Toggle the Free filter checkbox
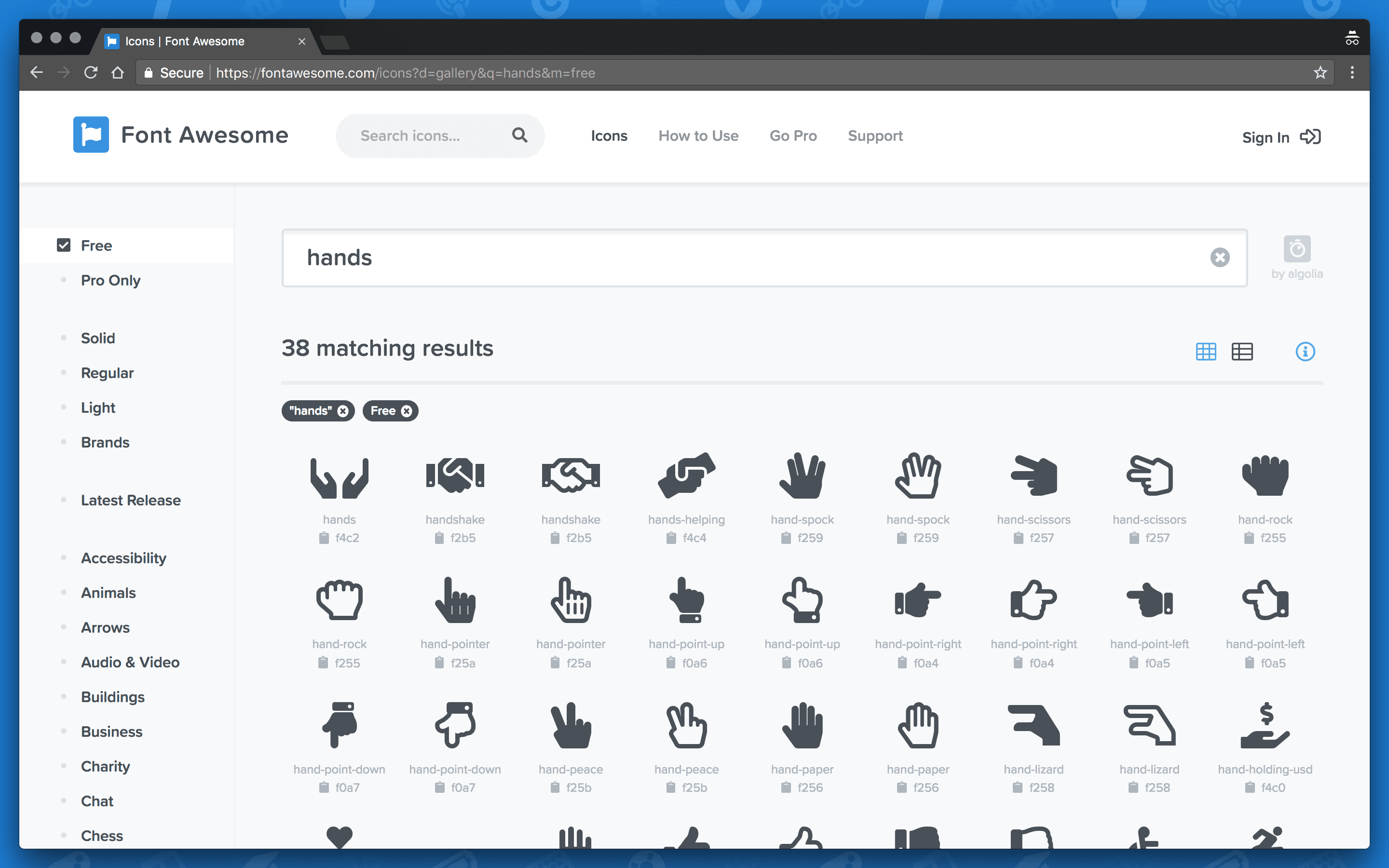The width and height of the screenshot is (1389, 868). click(x=63, y=245)
